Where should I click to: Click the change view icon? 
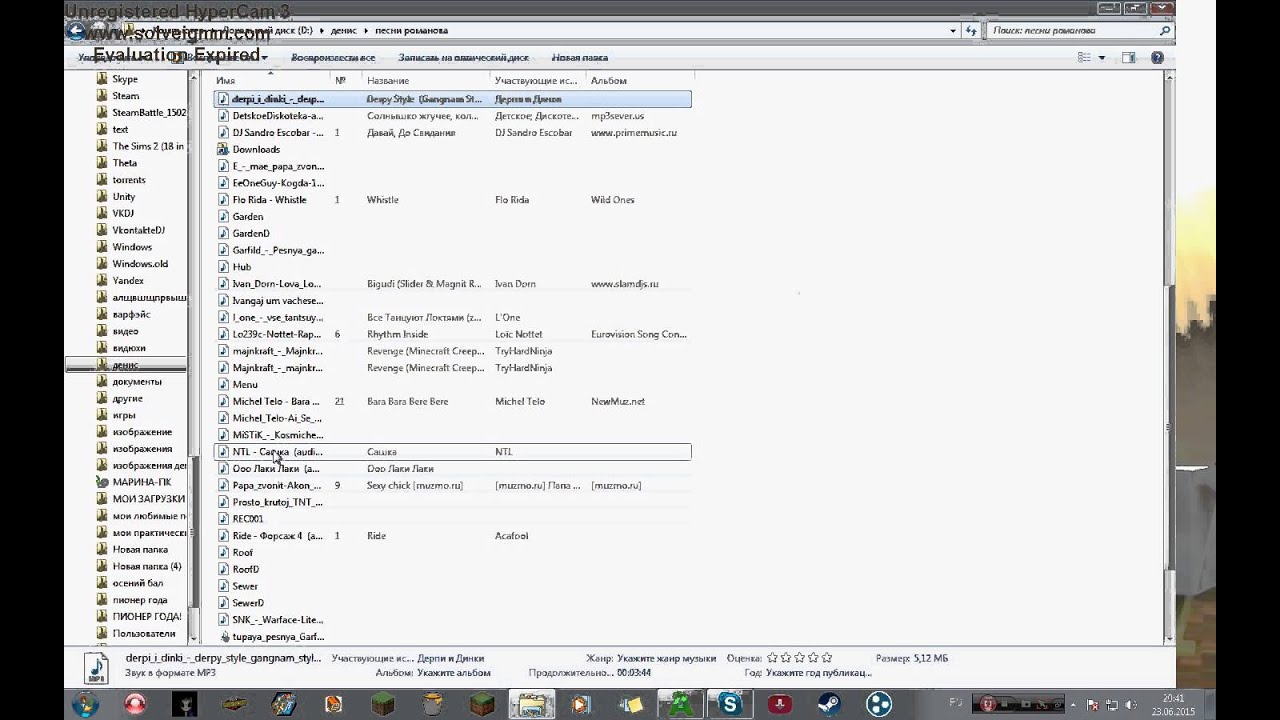1085,58
